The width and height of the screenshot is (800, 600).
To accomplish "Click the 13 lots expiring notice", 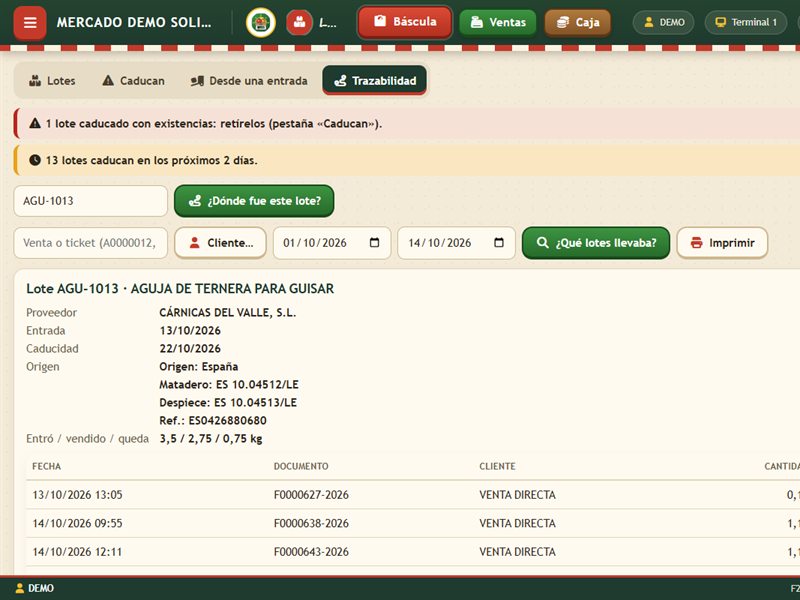I will coord(407,160).
